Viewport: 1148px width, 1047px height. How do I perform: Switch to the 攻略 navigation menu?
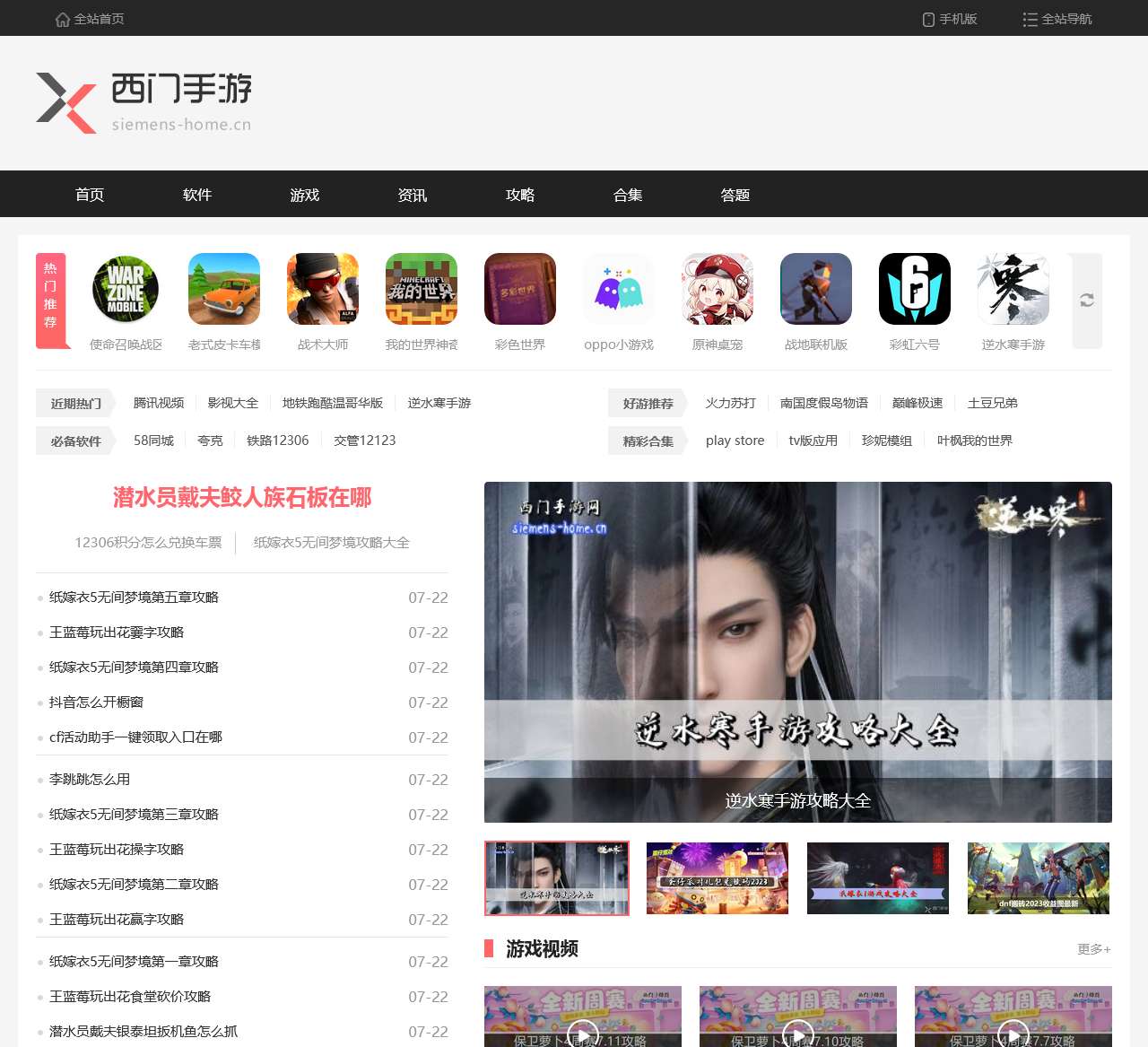click(x=520, y=195)
